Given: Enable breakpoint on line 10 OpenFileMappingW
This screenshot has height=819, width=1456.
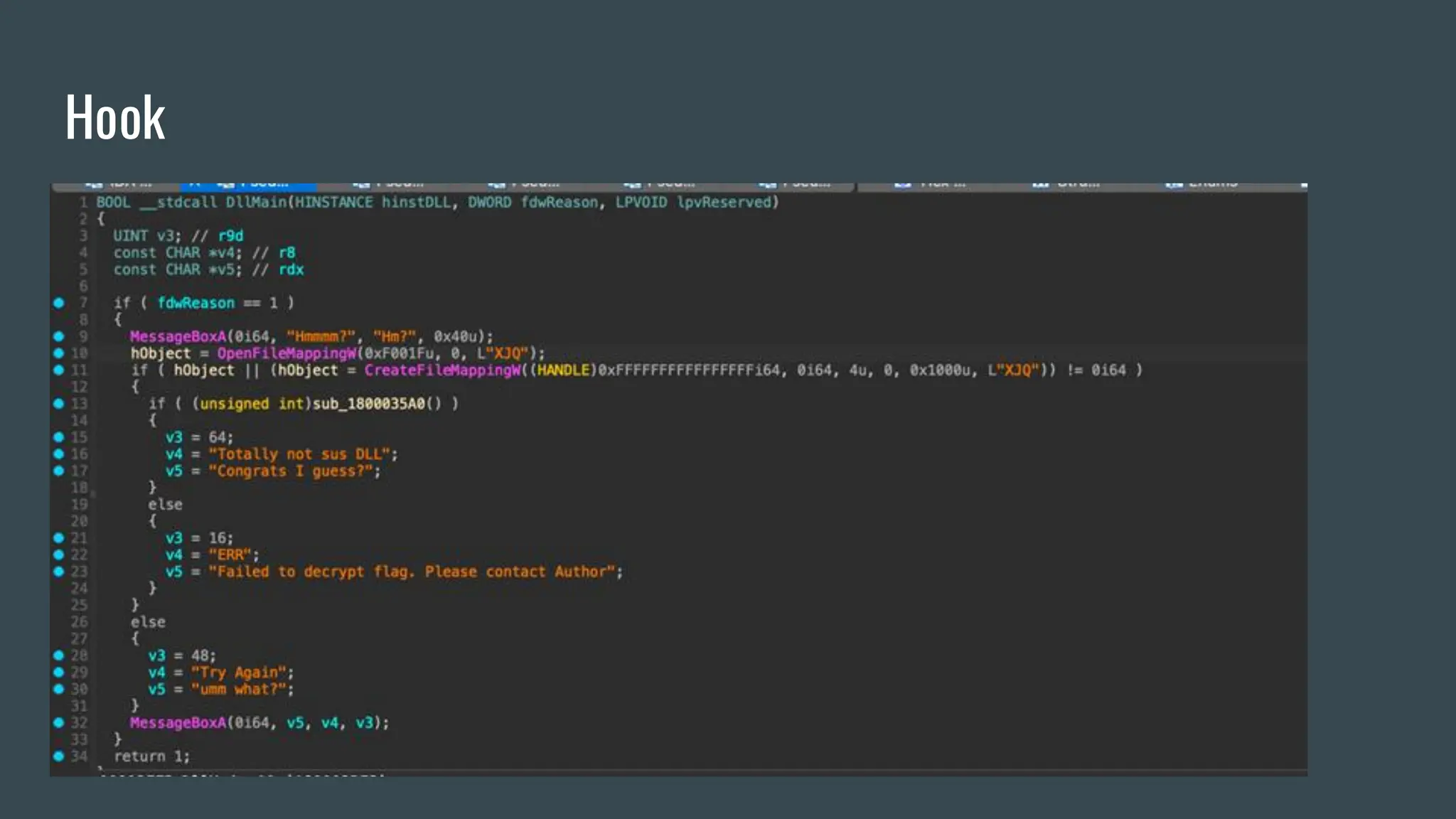Looking at the screenshot, I should click(59, 353).
